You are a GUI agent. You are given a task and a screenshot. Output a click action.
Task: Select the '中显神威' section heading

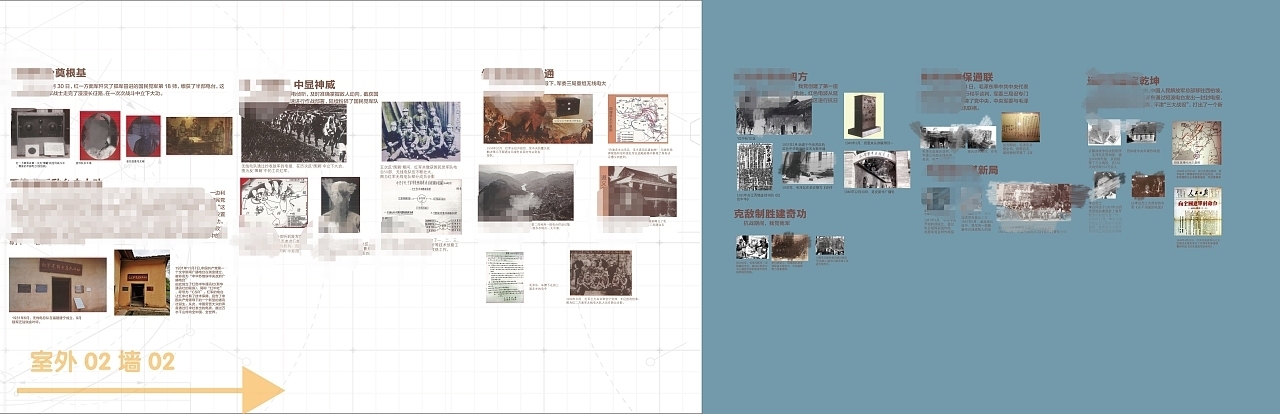[314, 84]
